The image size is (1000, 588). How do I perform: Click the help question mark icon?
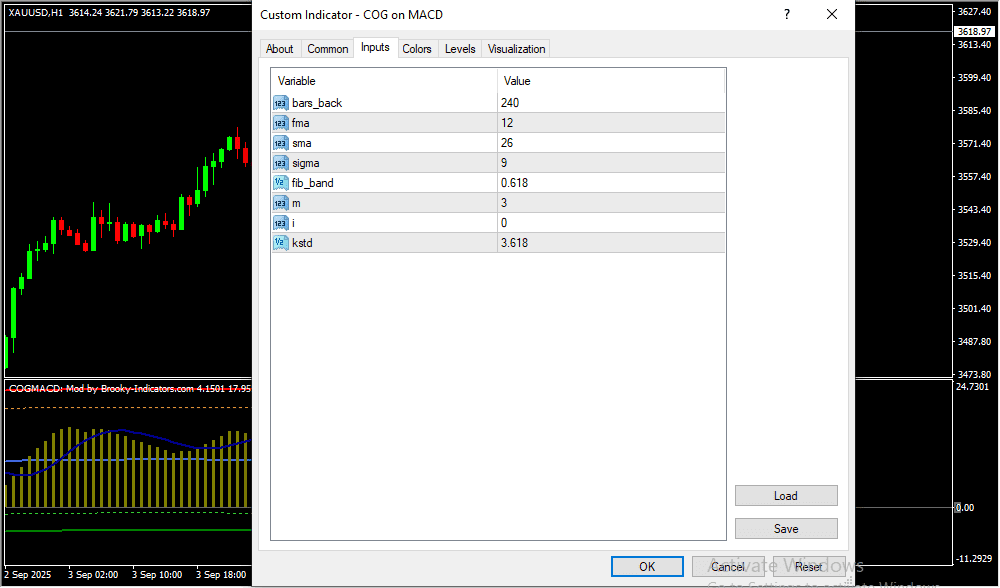pos(787,15)
